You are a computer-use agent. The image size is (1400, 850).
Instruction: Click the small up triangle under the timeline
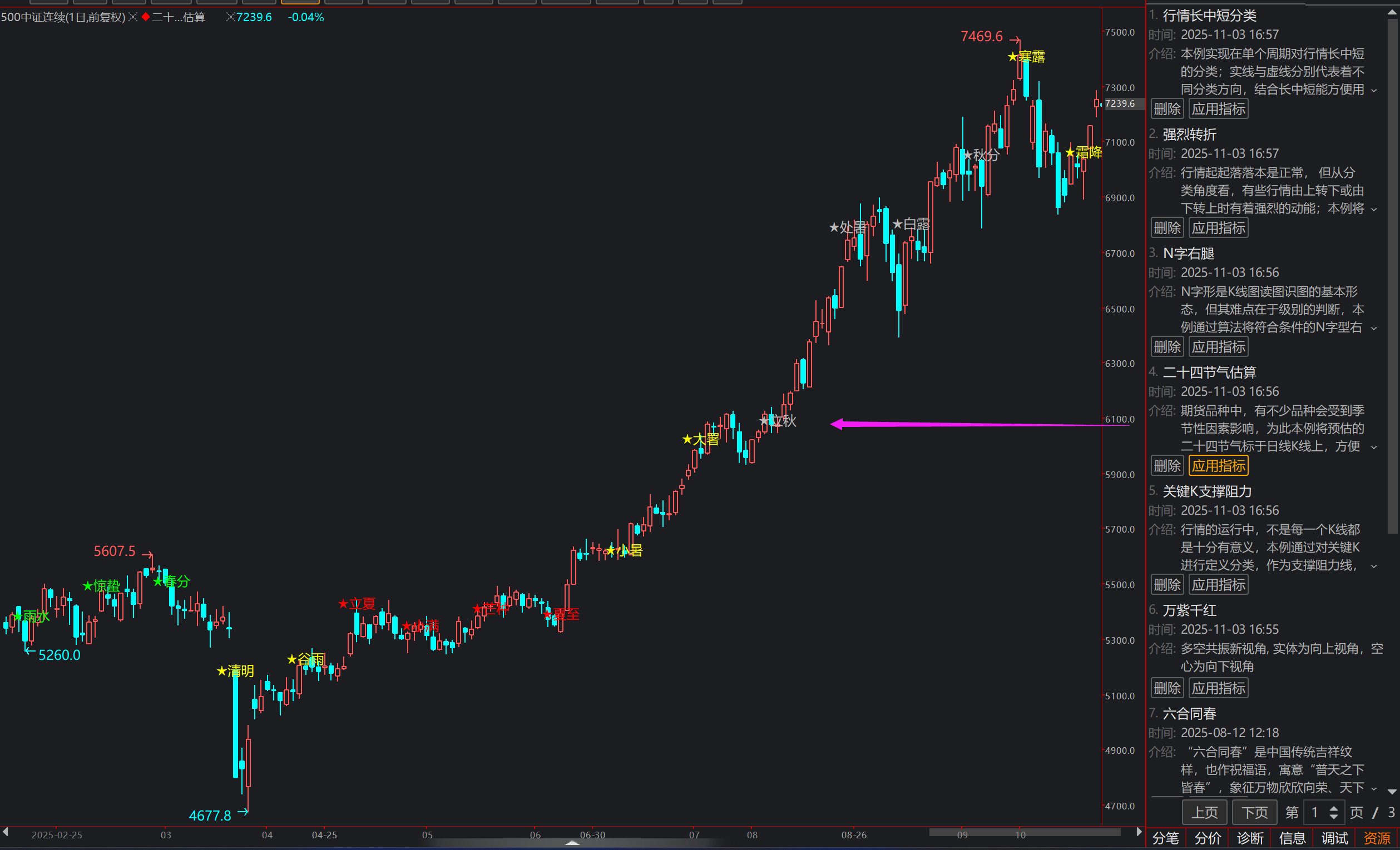pyautogui.click(x=572, y=843)
